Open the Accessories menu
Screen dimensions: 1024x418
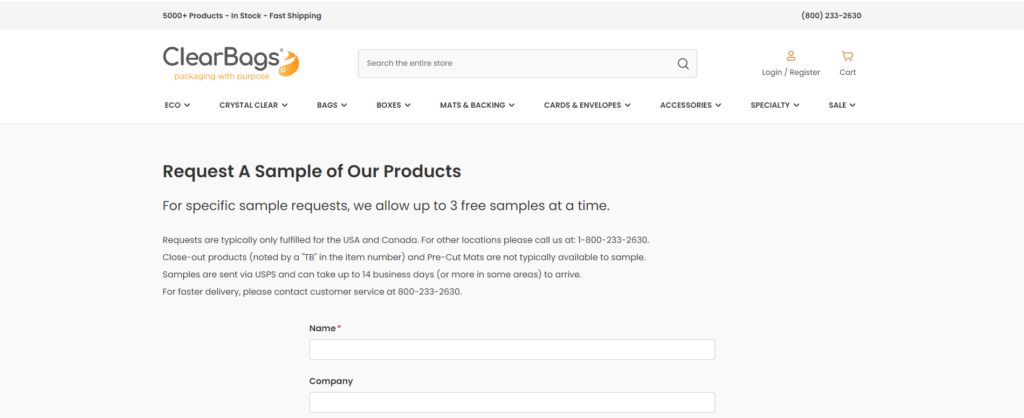click(690, 105)
